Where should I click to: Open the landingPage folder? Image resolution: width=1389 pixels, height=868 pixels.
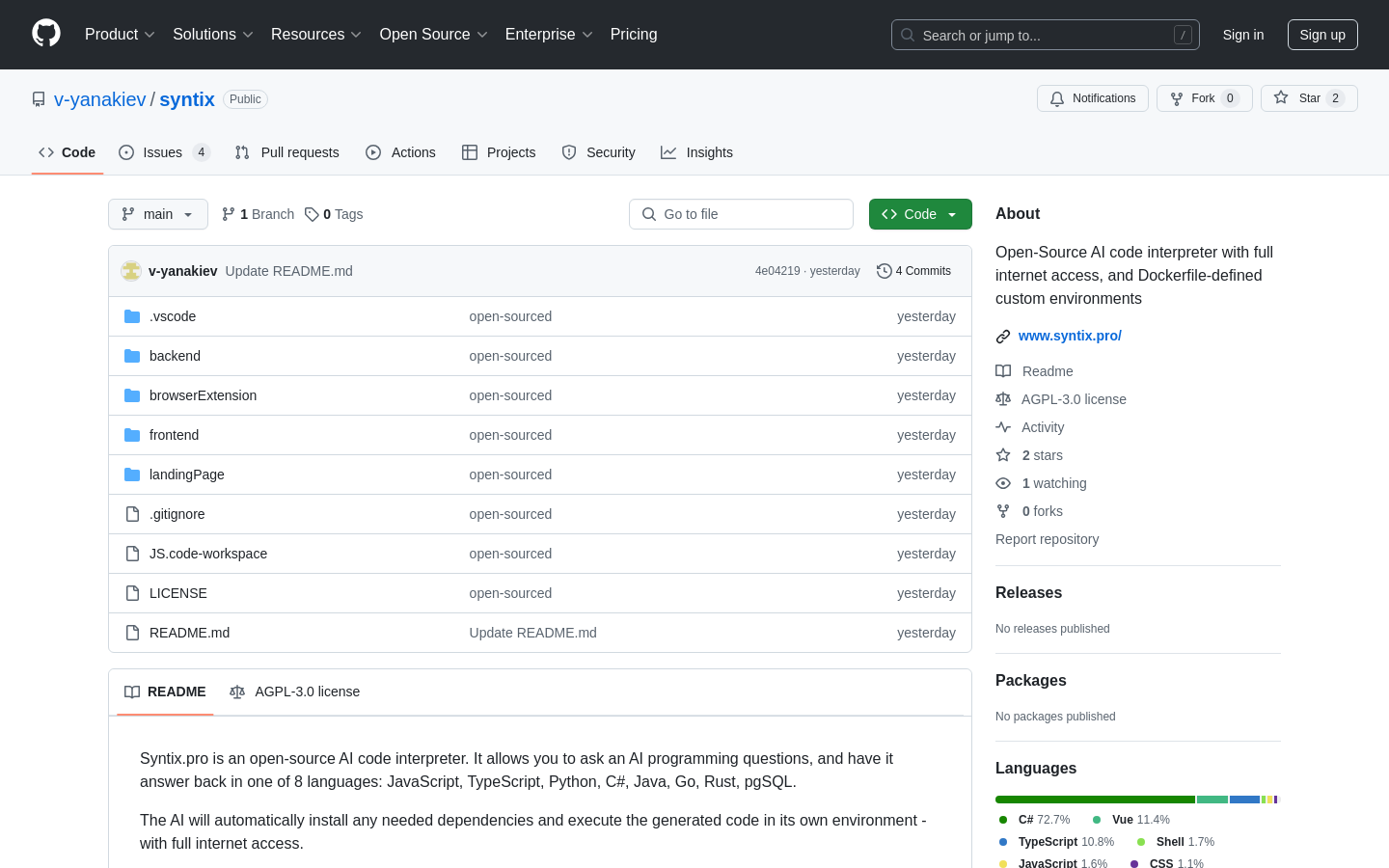(187, 475)
